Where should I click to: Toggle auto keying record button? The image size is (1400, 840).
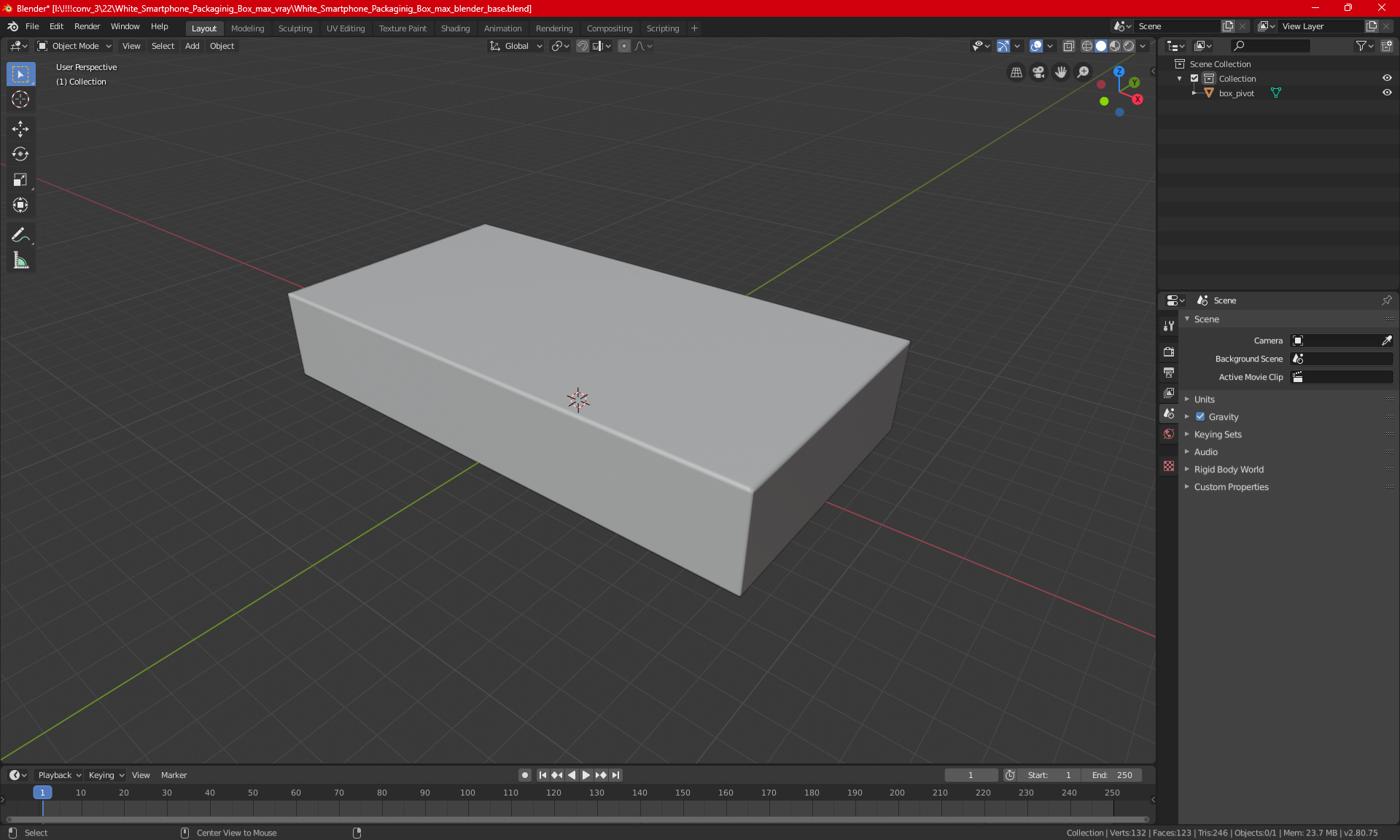tap(524, 775)
